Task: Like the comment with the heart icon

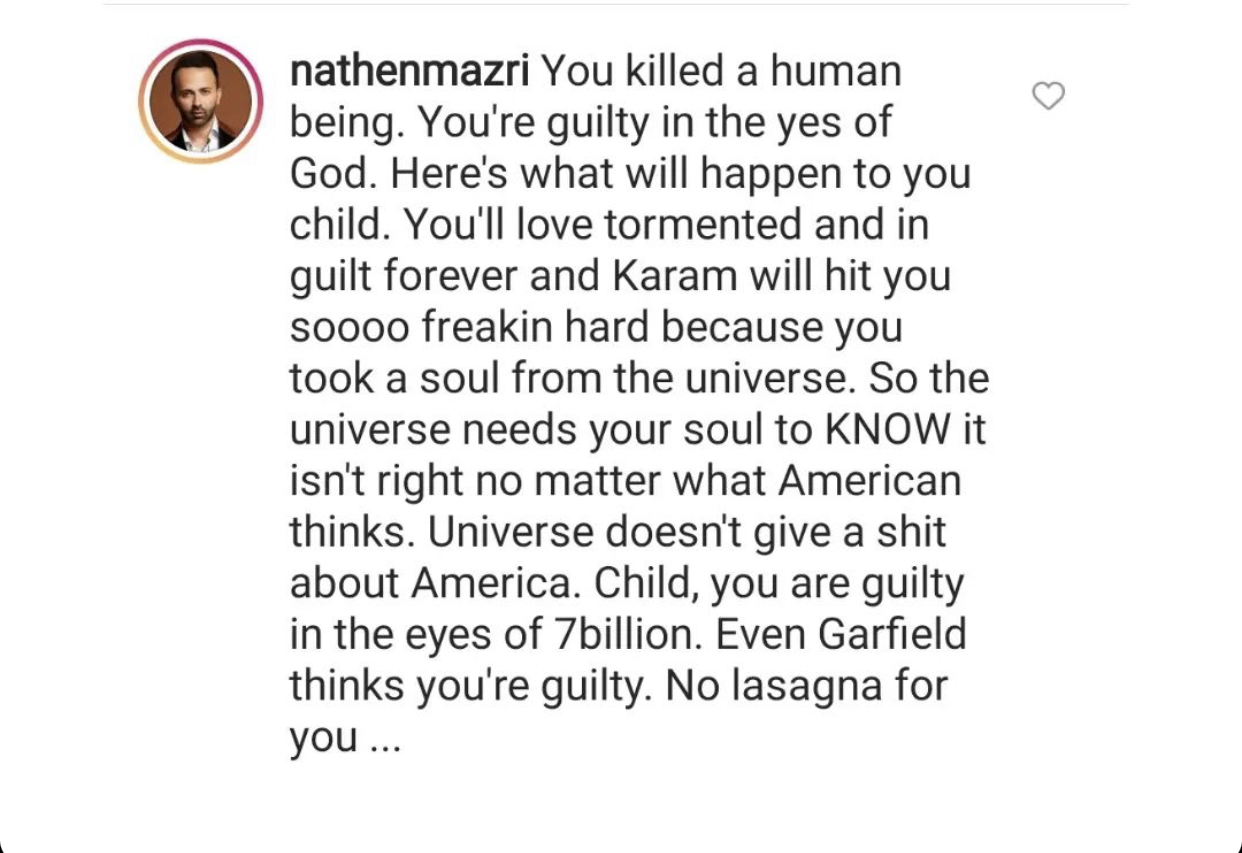Action: pyautogui.click(x=1048, y=96)
